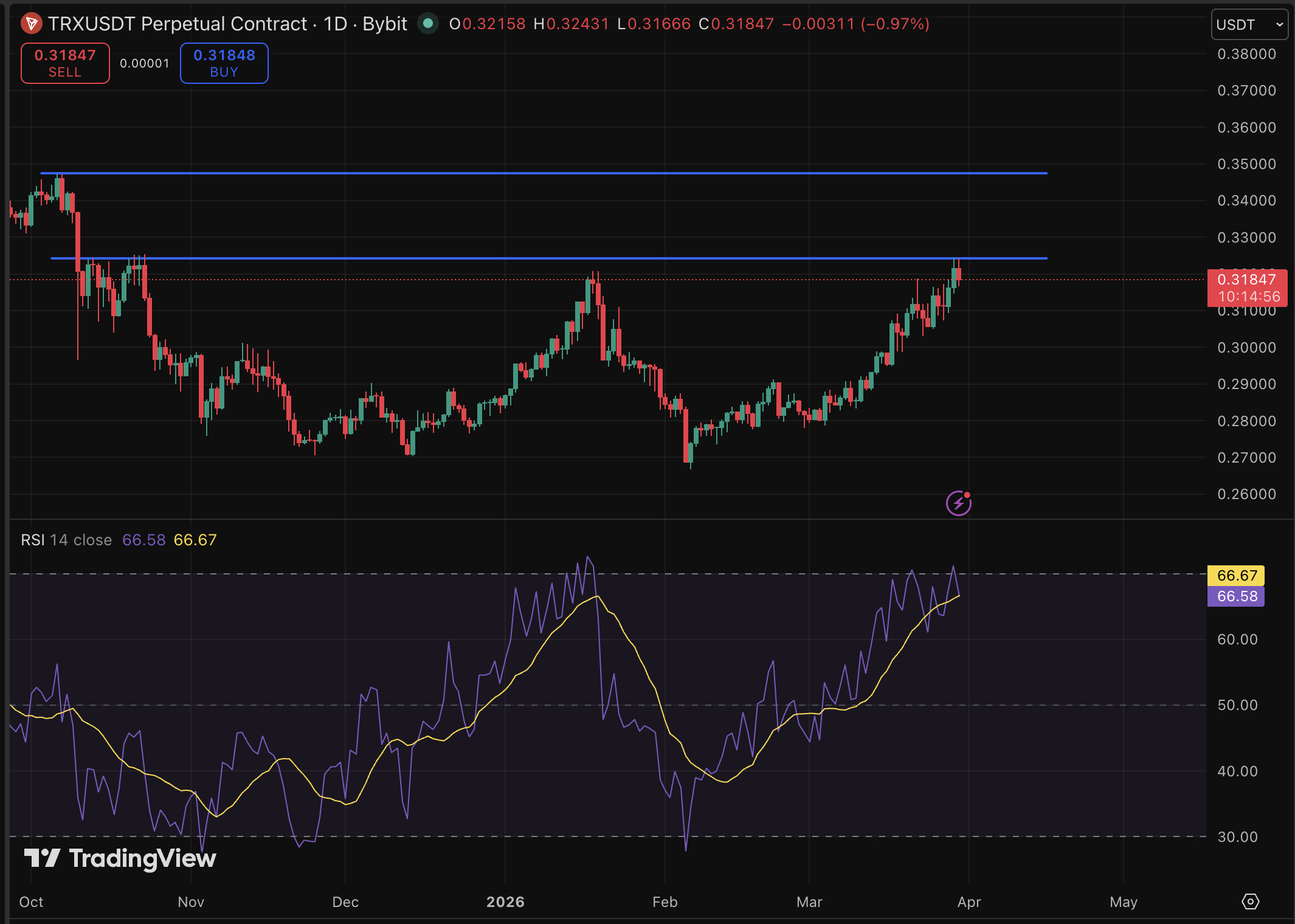This screenshot has width=1295, height=924.
Task: Click the purple lightning quick-trade icon
Action: pos(958,503)
